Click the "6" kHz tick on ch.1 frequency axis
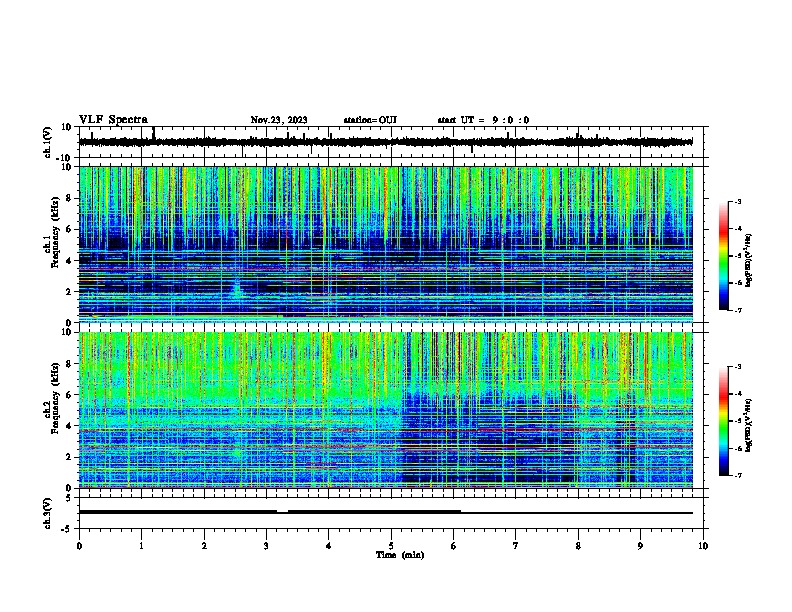 pos(71,229)
